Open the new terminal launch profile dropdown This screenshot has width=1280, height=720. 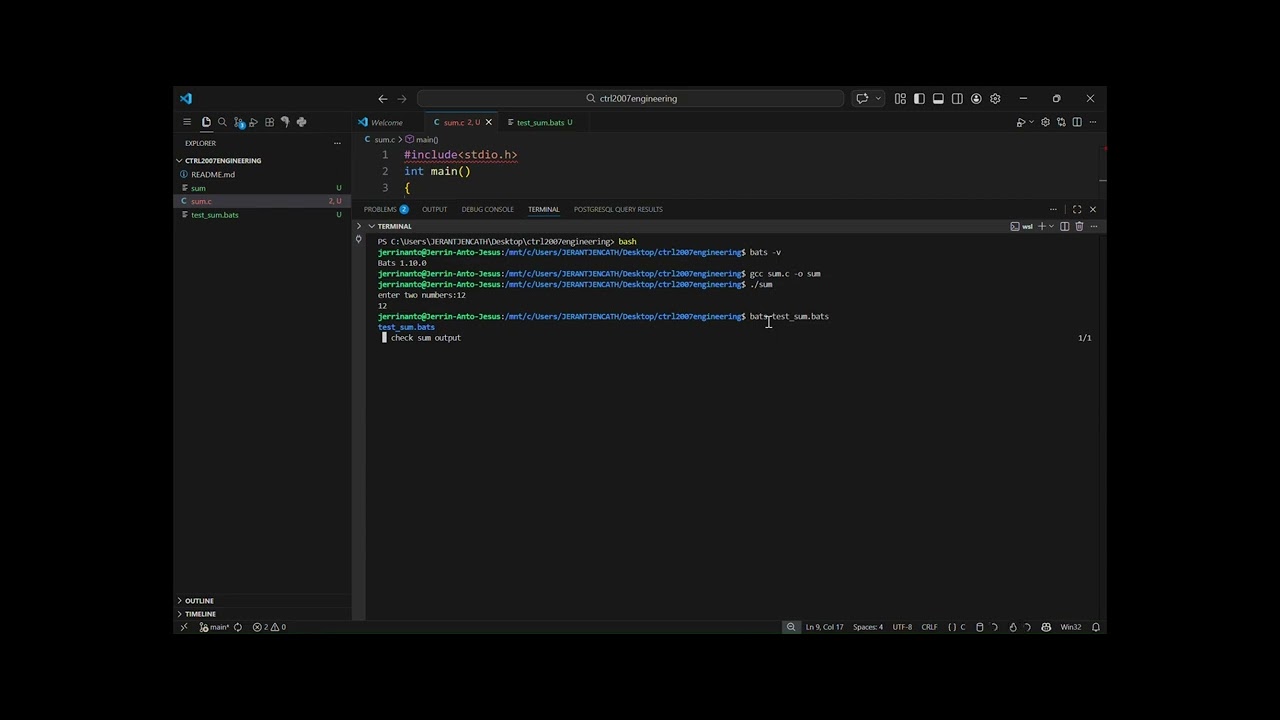click(x=1051, y=226)
